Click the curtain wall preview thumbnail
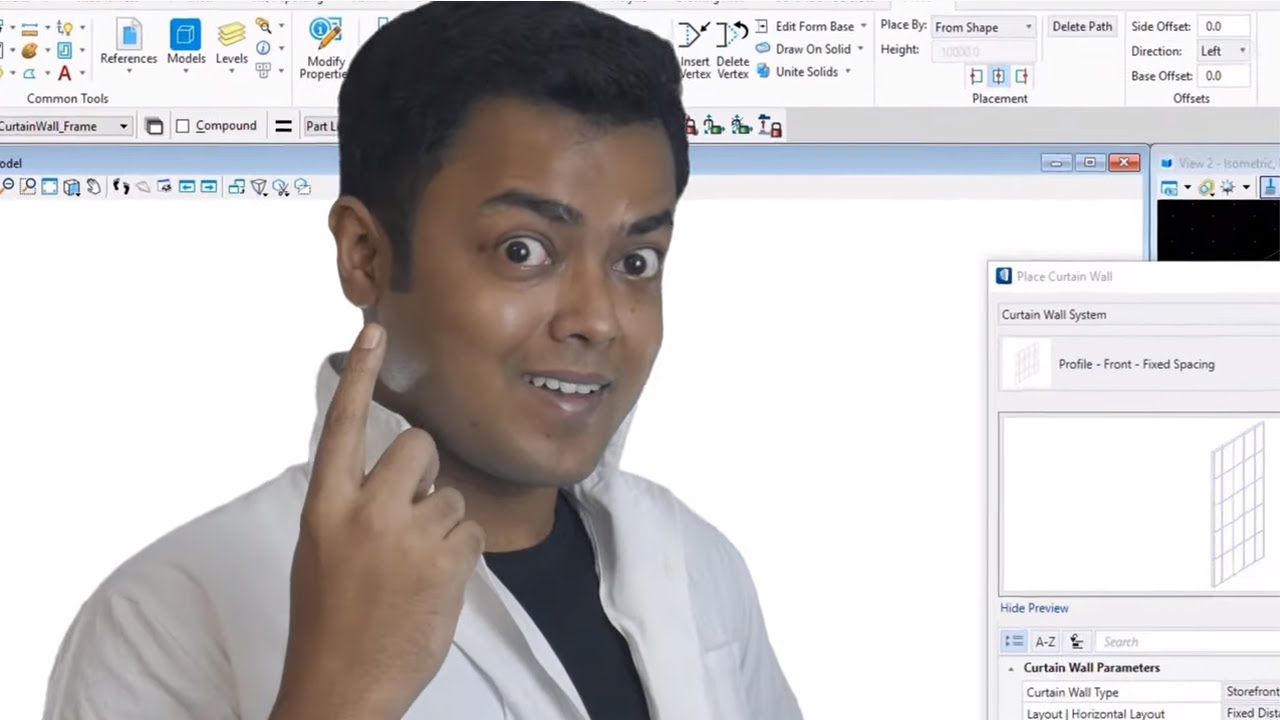The width and height of the screenshot is (1280, 720). pyautogui.click(x=1028, y=364)
